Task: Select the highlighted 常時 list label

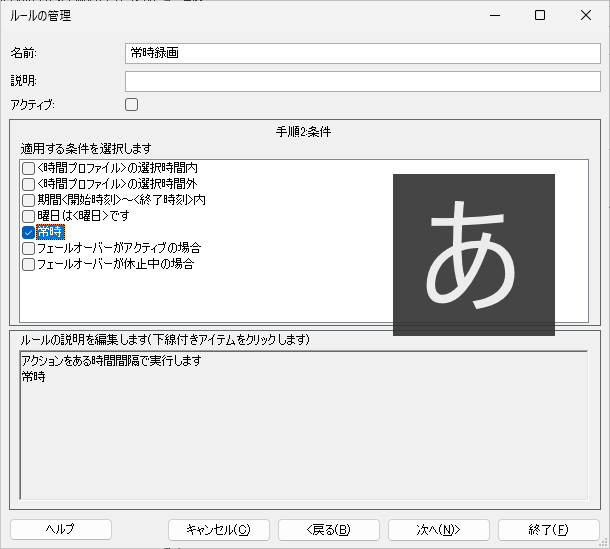Action: (50, 232)
